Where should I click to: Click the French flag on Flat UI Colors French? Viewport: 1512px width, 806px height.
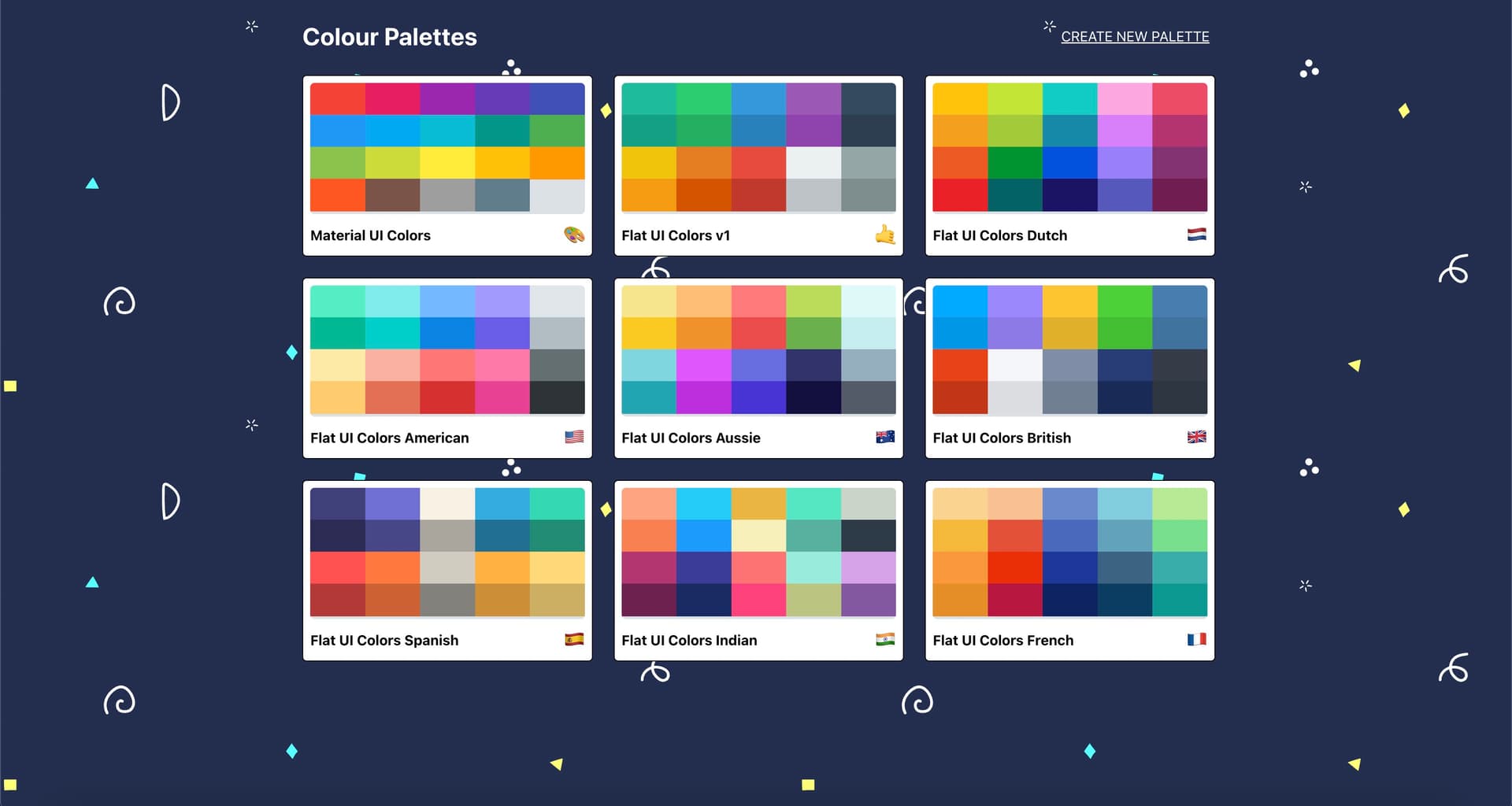[x=1196, y=639]
